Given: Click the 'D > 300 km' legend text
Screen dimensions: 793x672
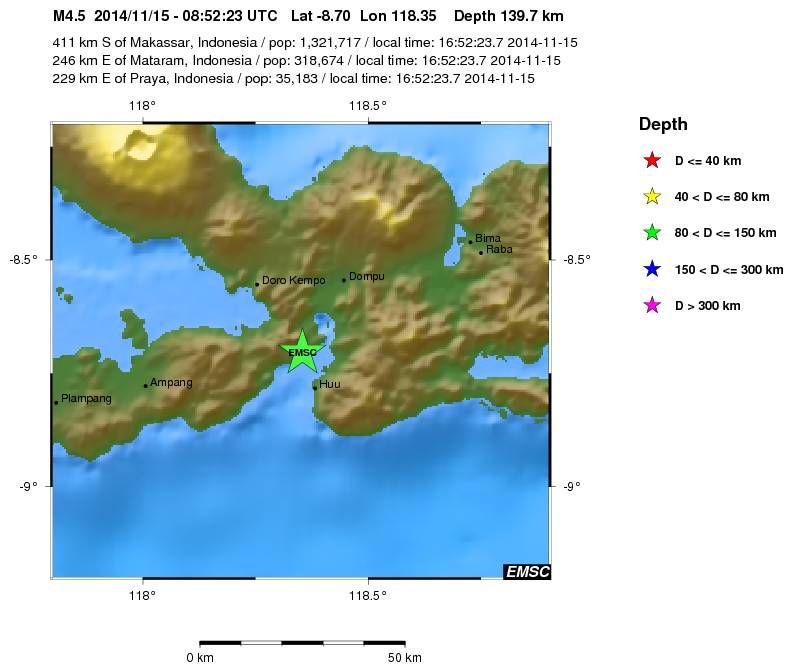Looking at the screenshot, I should click(x=708, y=305).
